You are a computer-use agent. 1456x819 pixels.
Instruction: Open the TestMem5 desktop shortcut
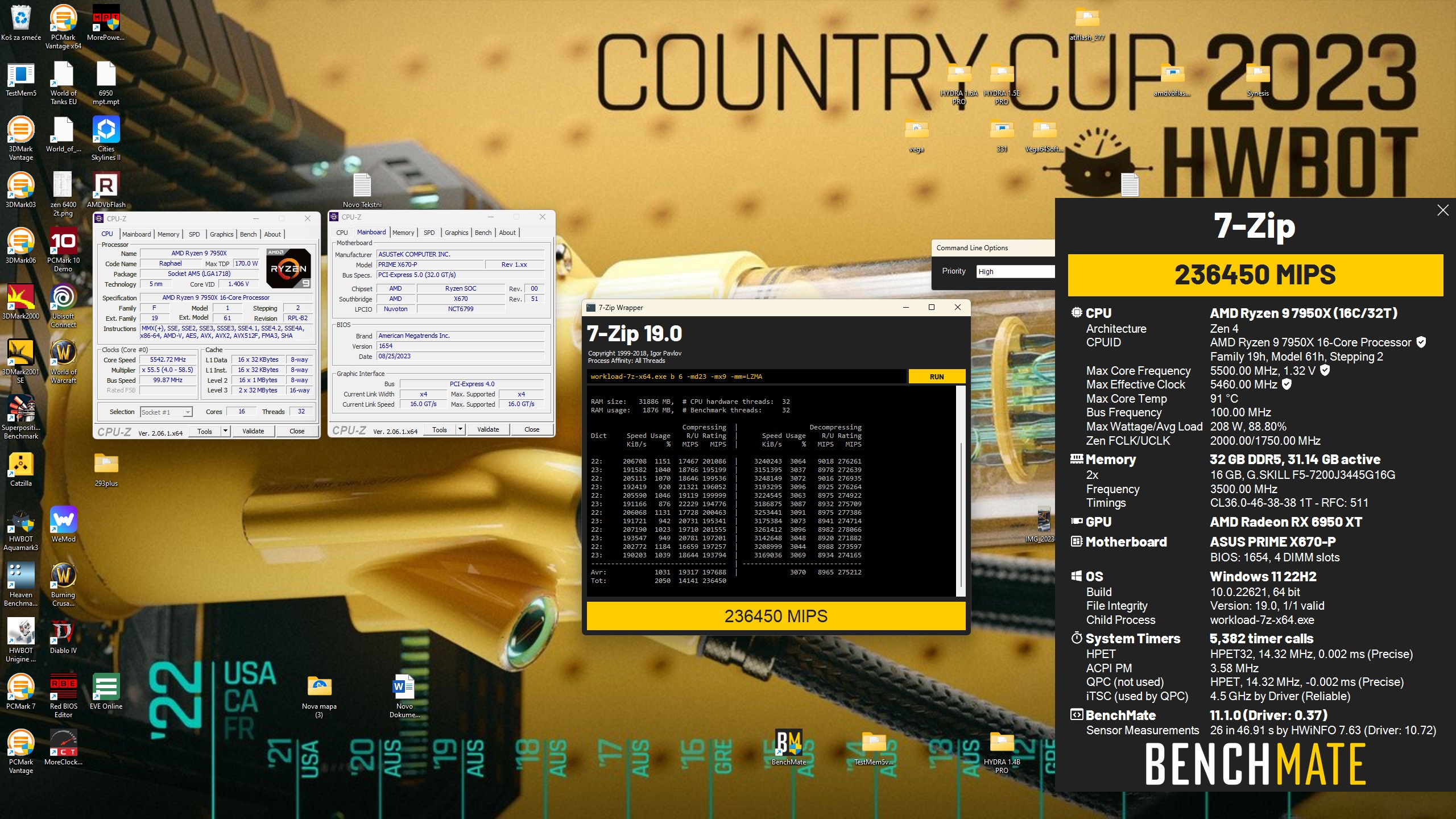tap(21, 78)
